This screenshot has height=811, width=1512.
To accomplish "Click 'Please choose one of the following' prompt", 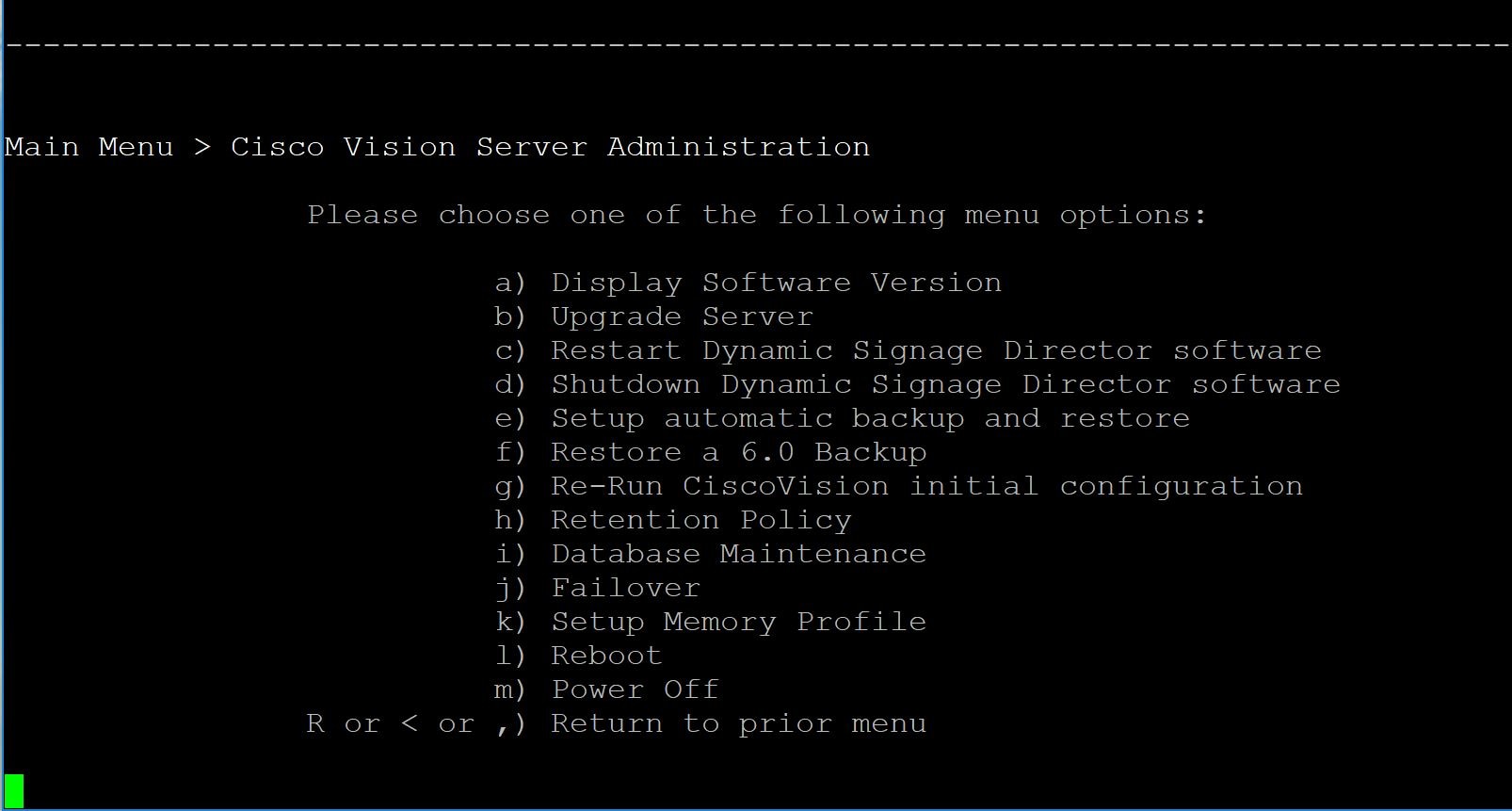I will point(757,215).
